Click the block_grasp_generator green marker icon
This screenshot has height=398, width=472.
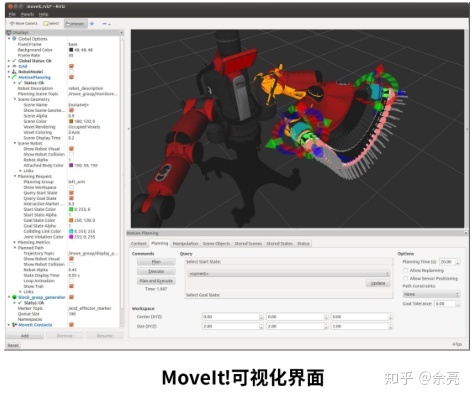click(x=14, y=297)
